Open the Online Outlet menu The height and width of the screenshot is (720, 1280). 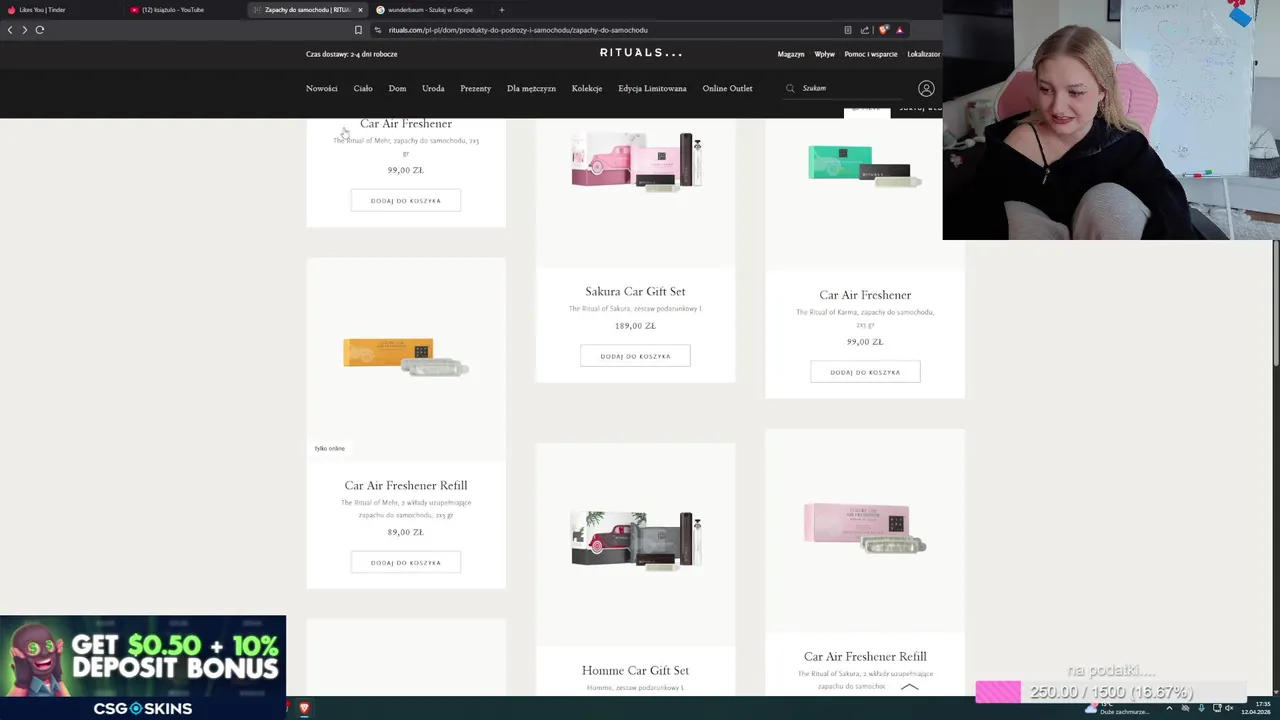[x=727, y=88]
